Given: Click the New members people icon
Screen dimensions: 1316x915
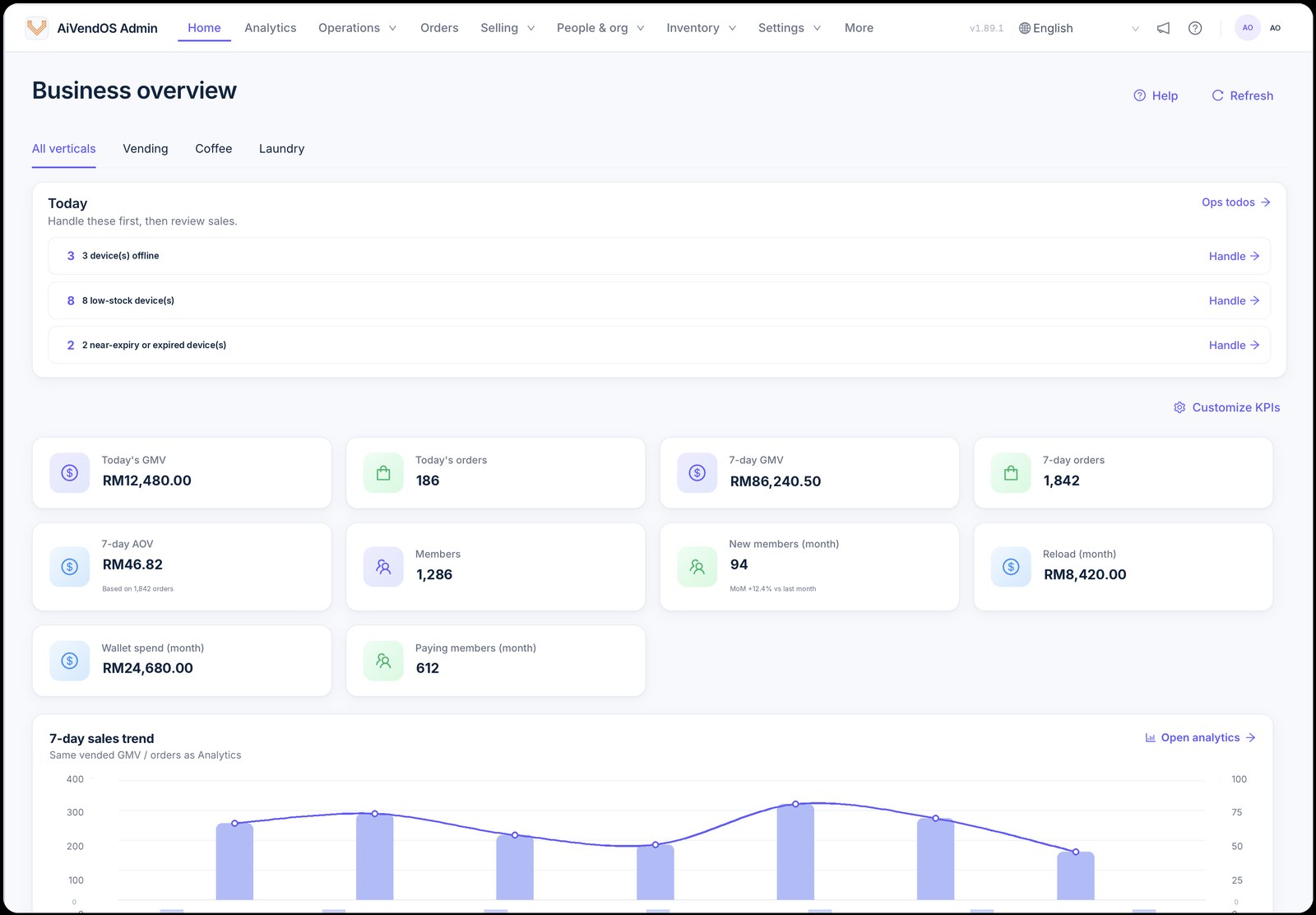Looking at the screenshot, I should [697, 567].
